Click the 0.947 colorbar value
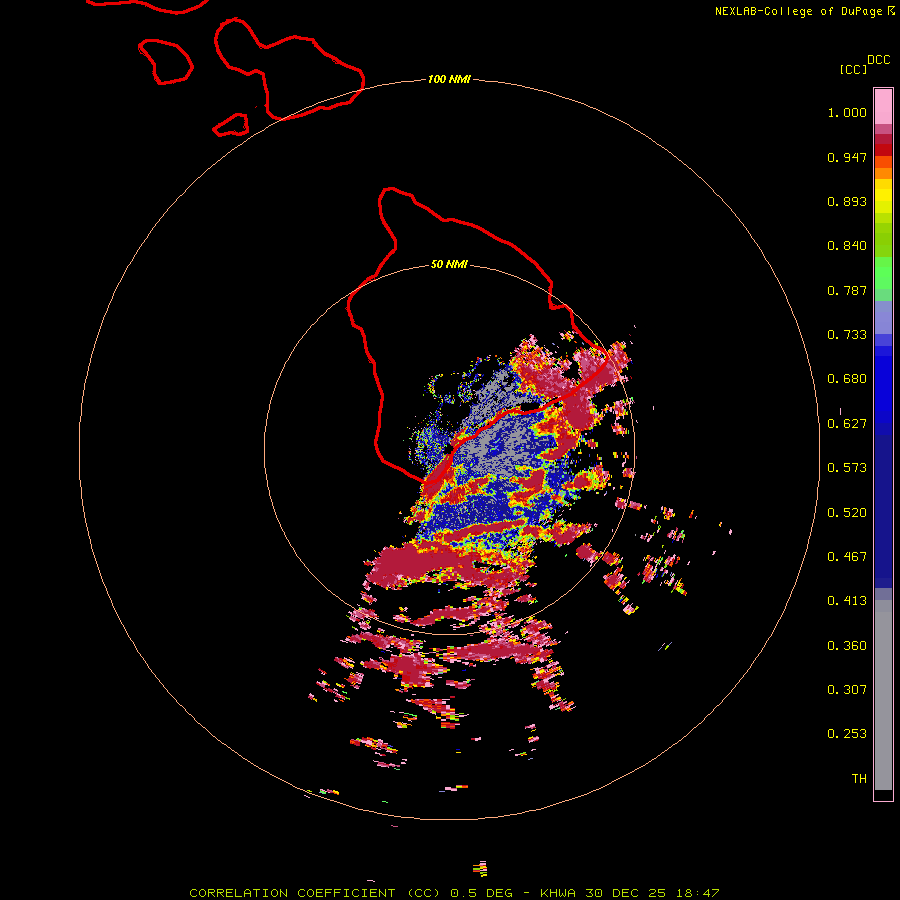Screen dimensions: 900x900 point(847,157)
